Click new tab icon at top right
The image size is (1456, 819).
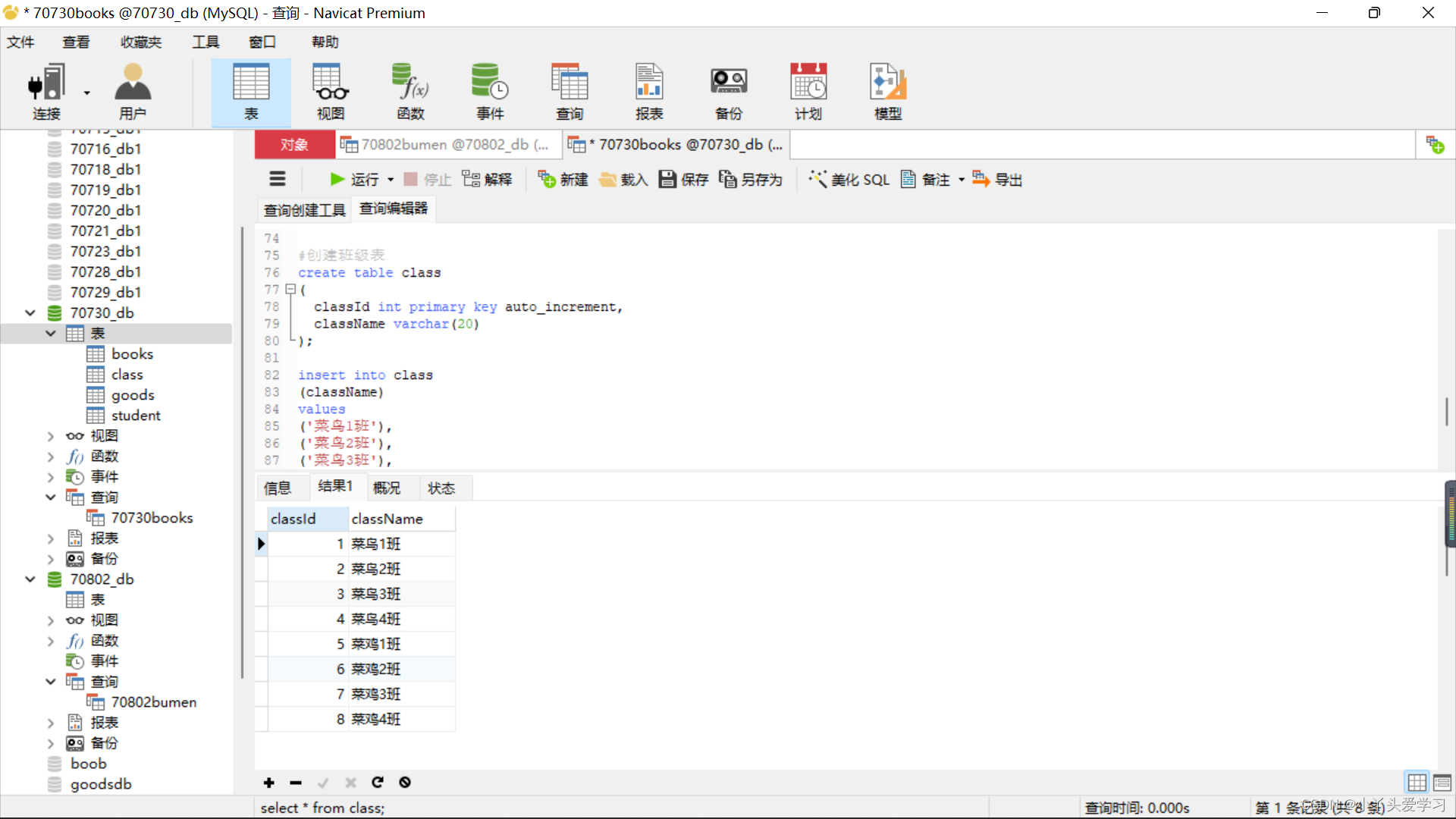(1435, 144)
